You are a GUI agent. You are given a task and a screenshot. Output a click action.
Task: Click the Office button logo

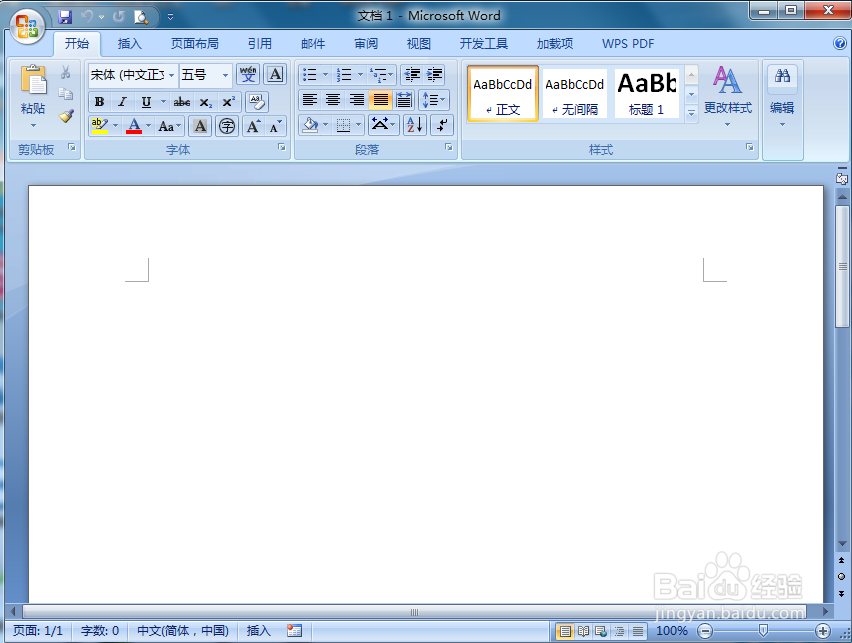[27, 26]
